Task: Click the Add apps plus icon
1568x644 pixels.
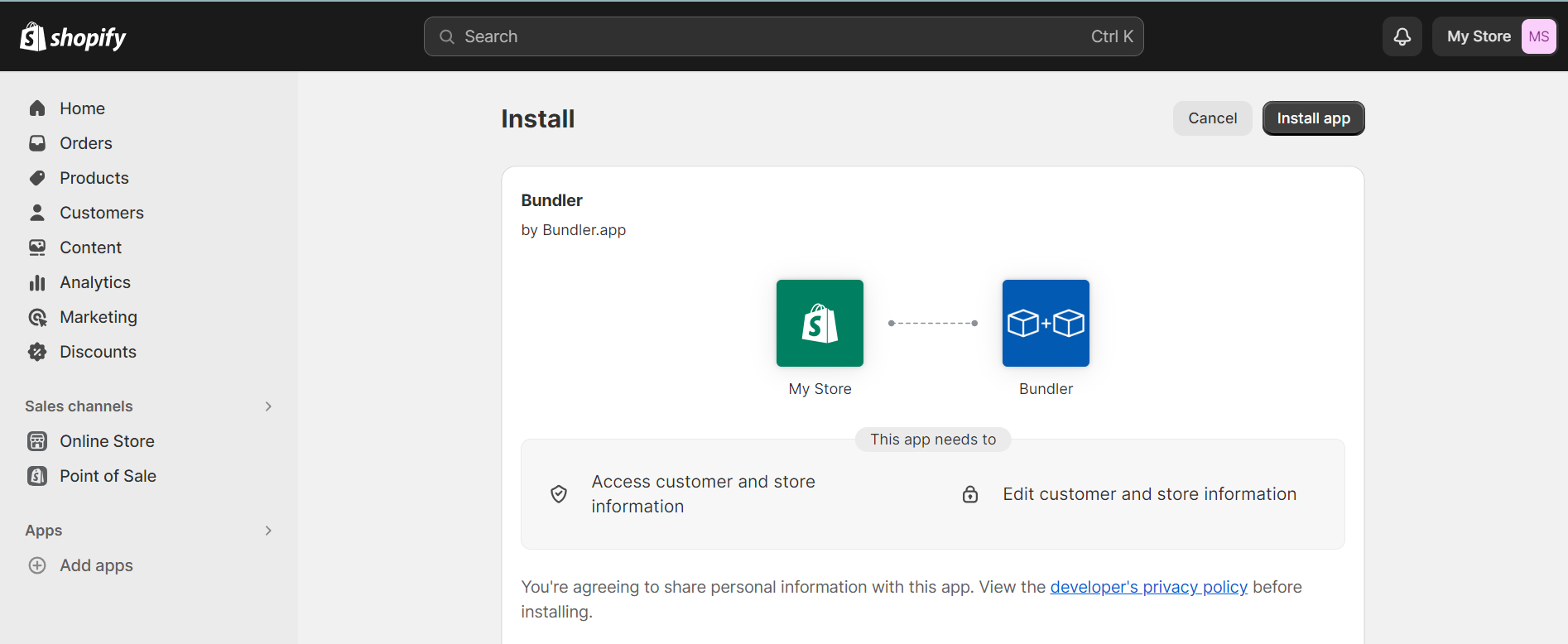Action: pyautogui.click(x=37, y=565)
